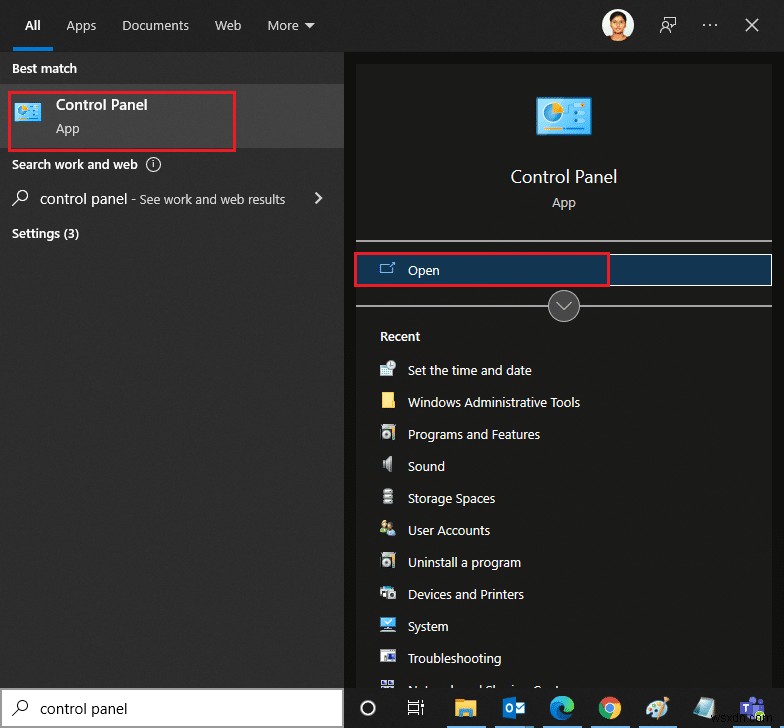This screenshot has height=728, width=784.
Task: Expand the More filter dropdown
Action: (291, 25)
